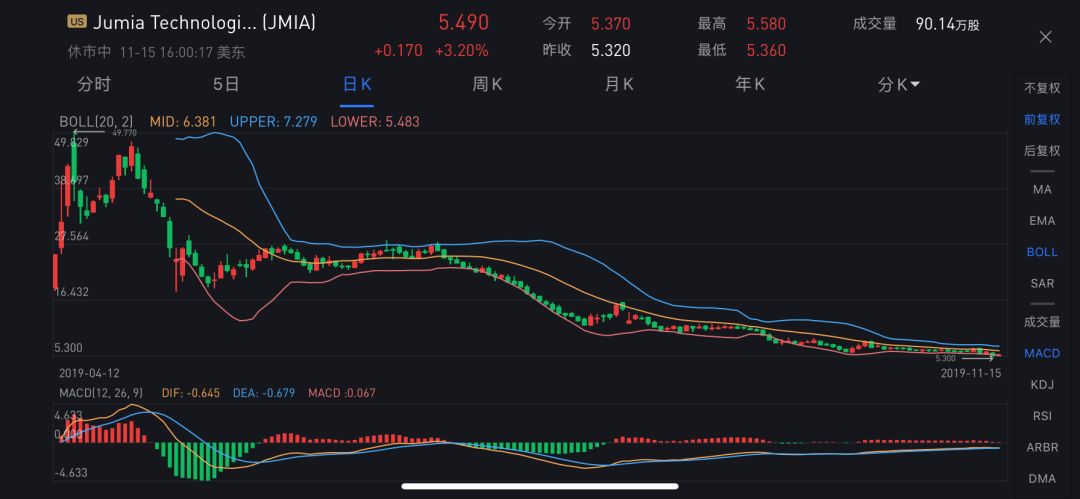The width and height of the screenshot is (1080, 499).
Task: Enable the SAR overlay indicator
Action: [x=1042, y=283]
